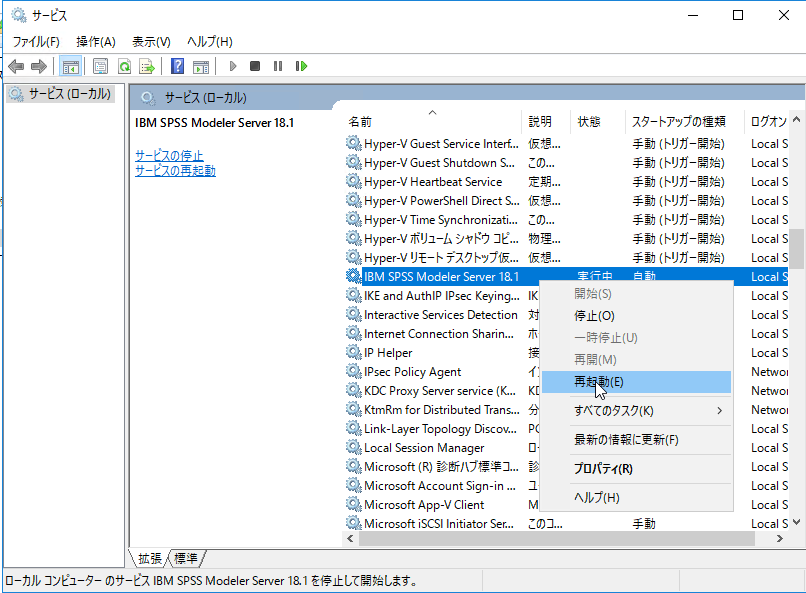Click the Forward arrow toolbar icon
Viewport: 806px width, 593px height.
coord(39,66)
